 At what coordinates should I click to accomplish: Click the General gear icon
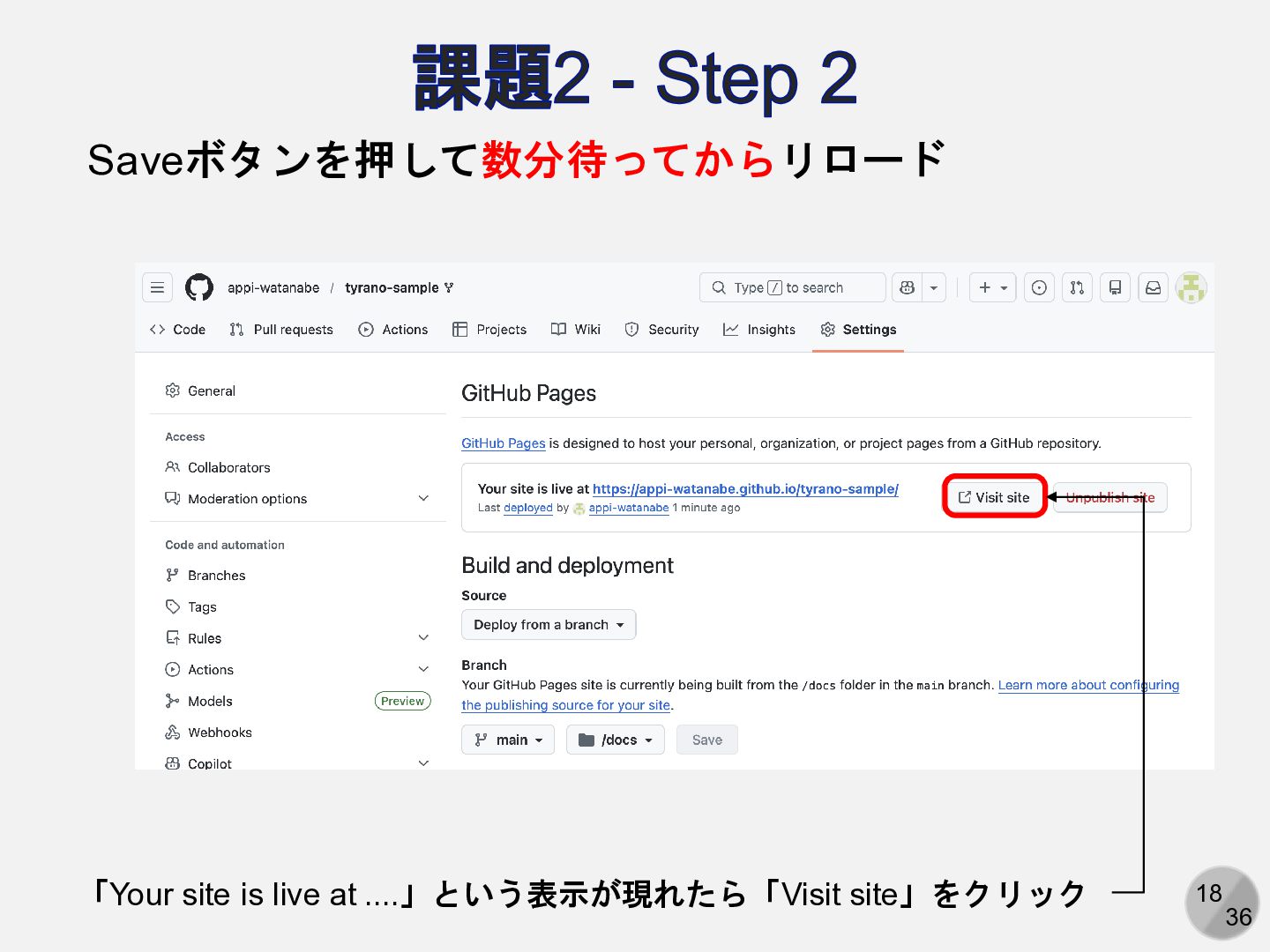pyautogui.click(x=173, y=390)
